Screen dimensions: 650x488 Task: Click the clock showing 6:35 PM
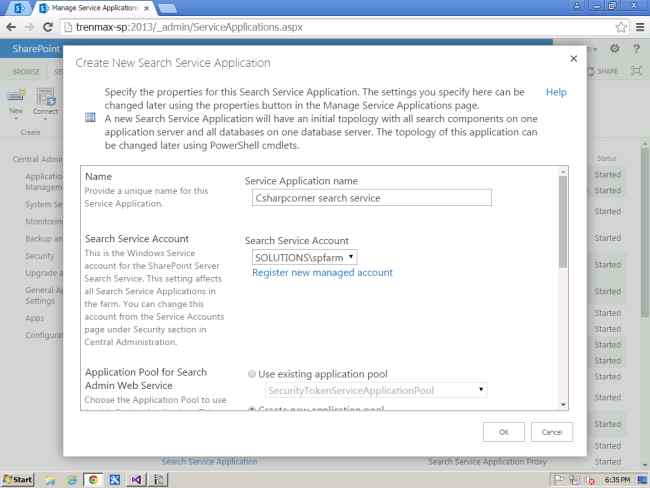[x=617, y=480]
